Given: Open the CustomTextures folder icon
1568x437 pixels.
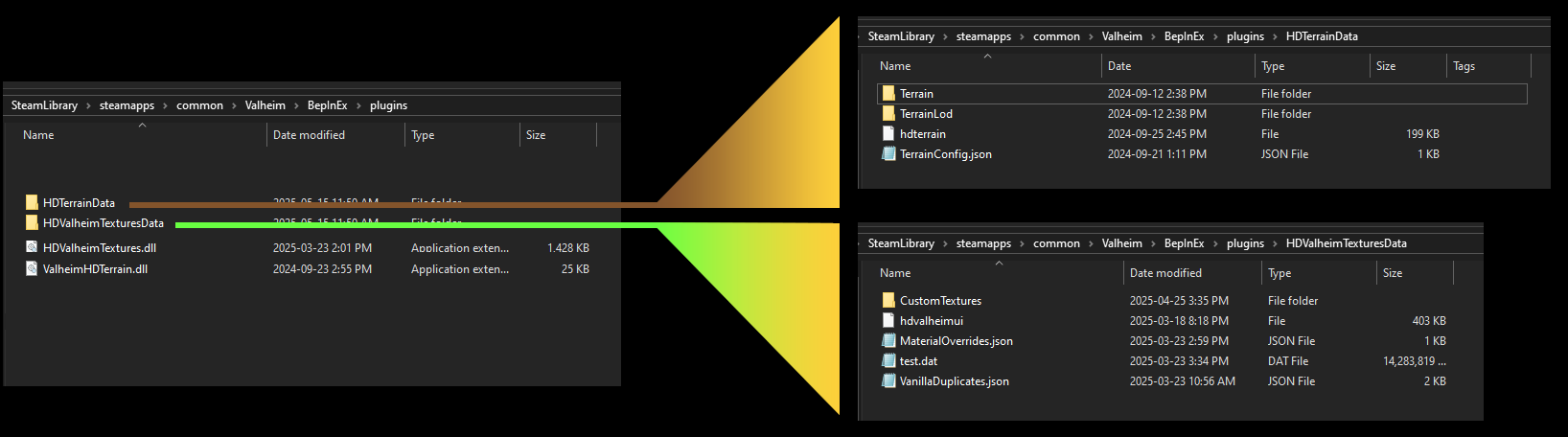Looking at the screenshot, I should (x=888, y=301).
